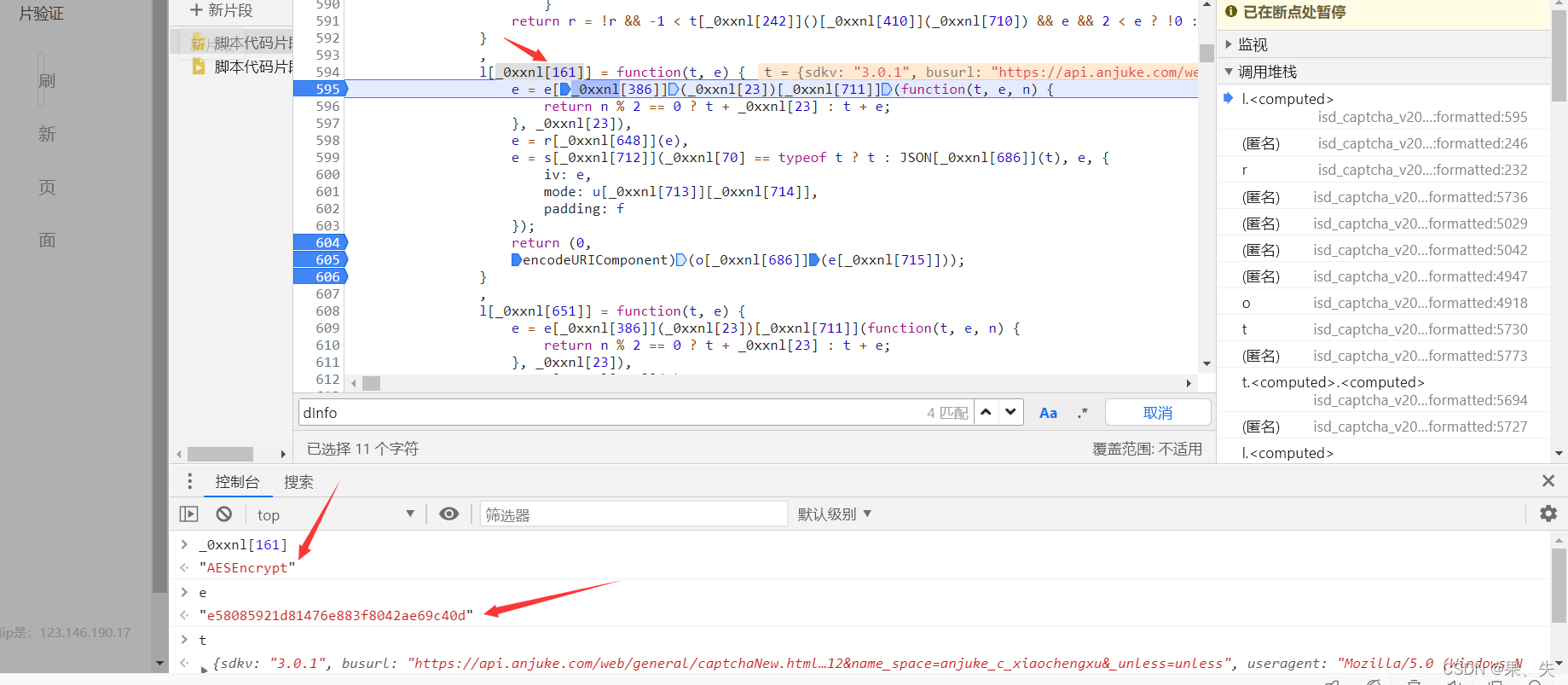
Task: Click the console panel scrollbar thumb
Action: tap(1559, 585)
